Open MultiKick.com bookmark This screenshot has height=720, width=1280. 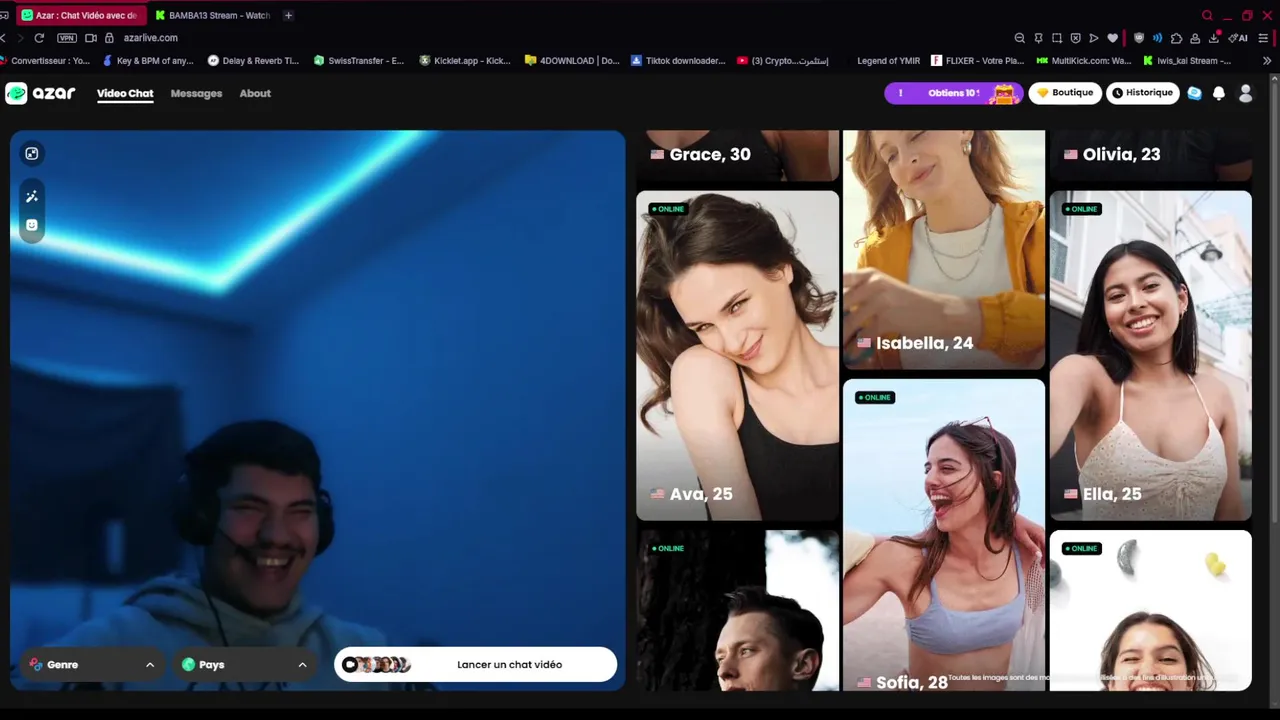click(1083, 61)
